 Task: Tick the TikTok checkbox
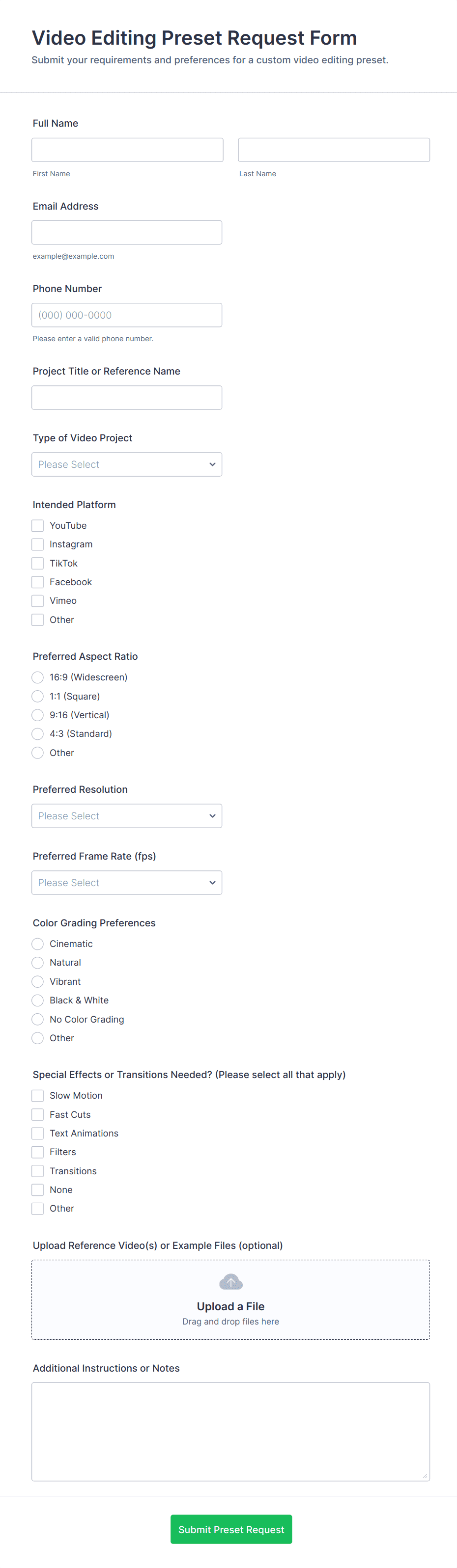click(x=38, y=563)
